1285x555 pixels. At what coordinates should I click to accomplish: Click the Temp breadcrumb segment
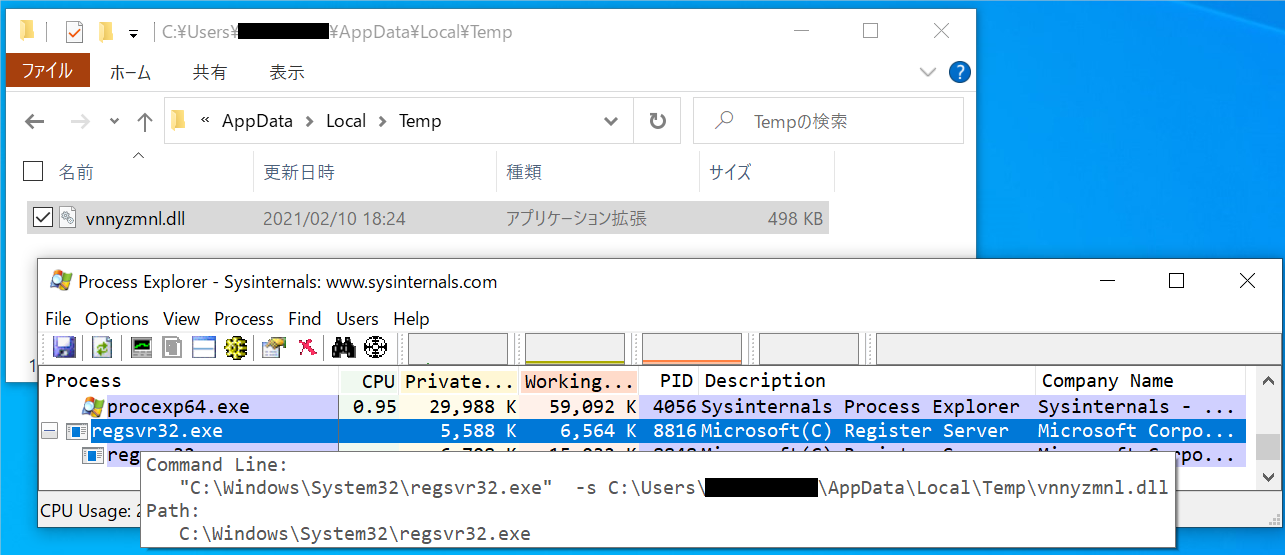point(420,121)
